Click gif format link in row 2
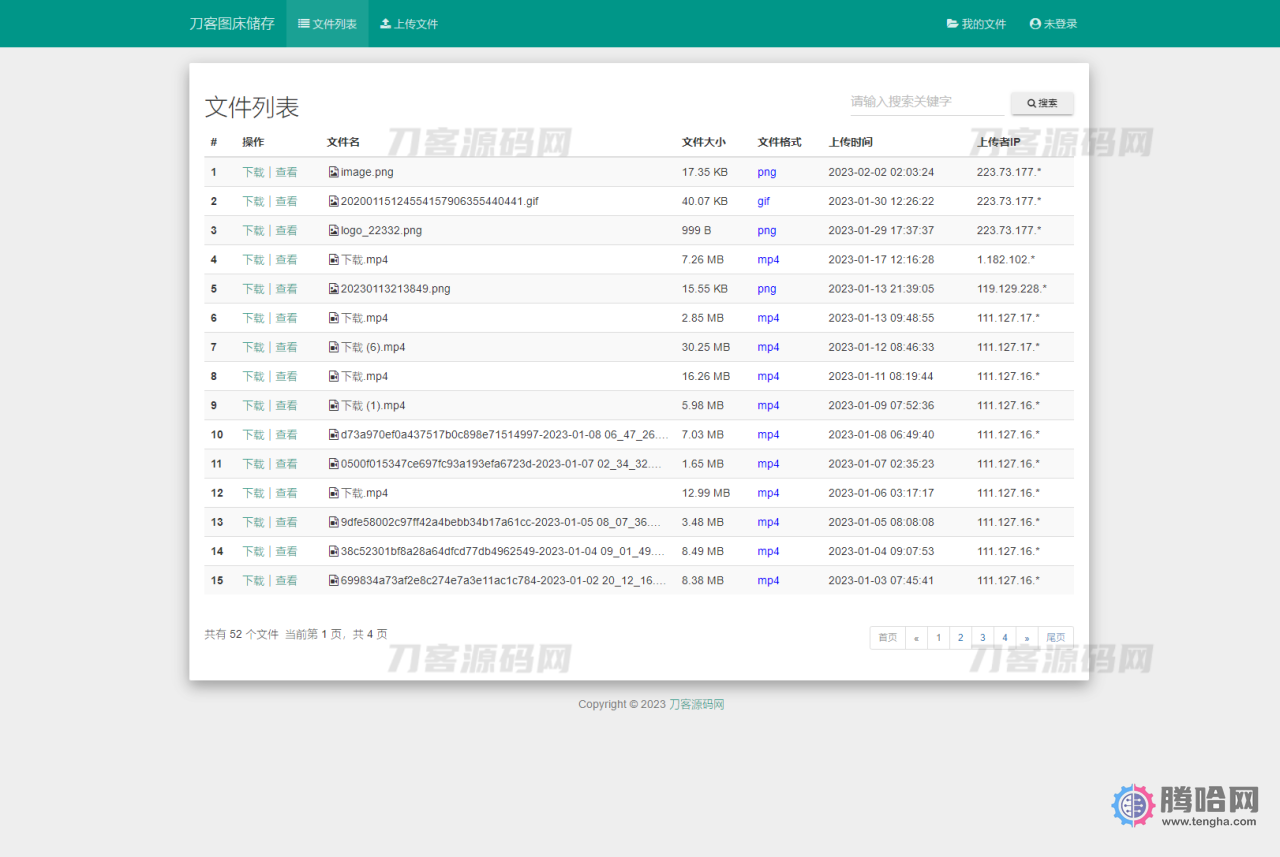The width and height of the screenshot is (1280, 857). coord(763,201)
